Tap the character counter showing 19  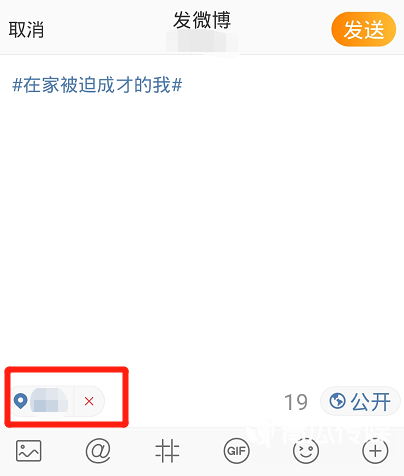pyautogui.click(x=296, y=402)
